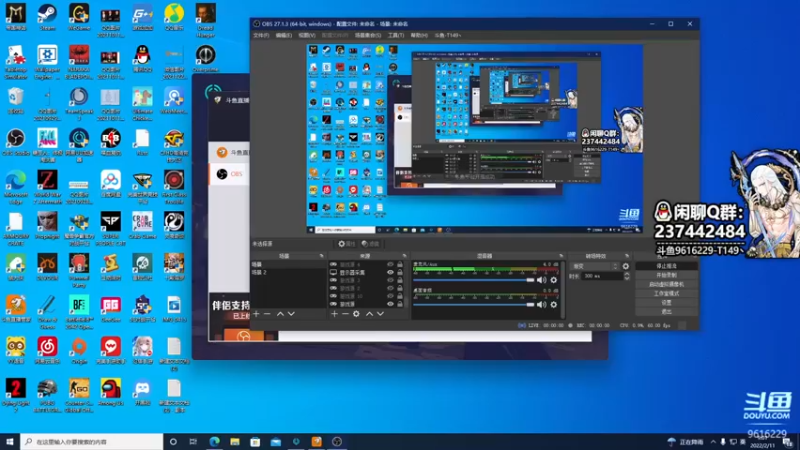Open the Help menu in OBS
Image resolution: width=800 pixels, height=450 pixels.
[419, 35]
